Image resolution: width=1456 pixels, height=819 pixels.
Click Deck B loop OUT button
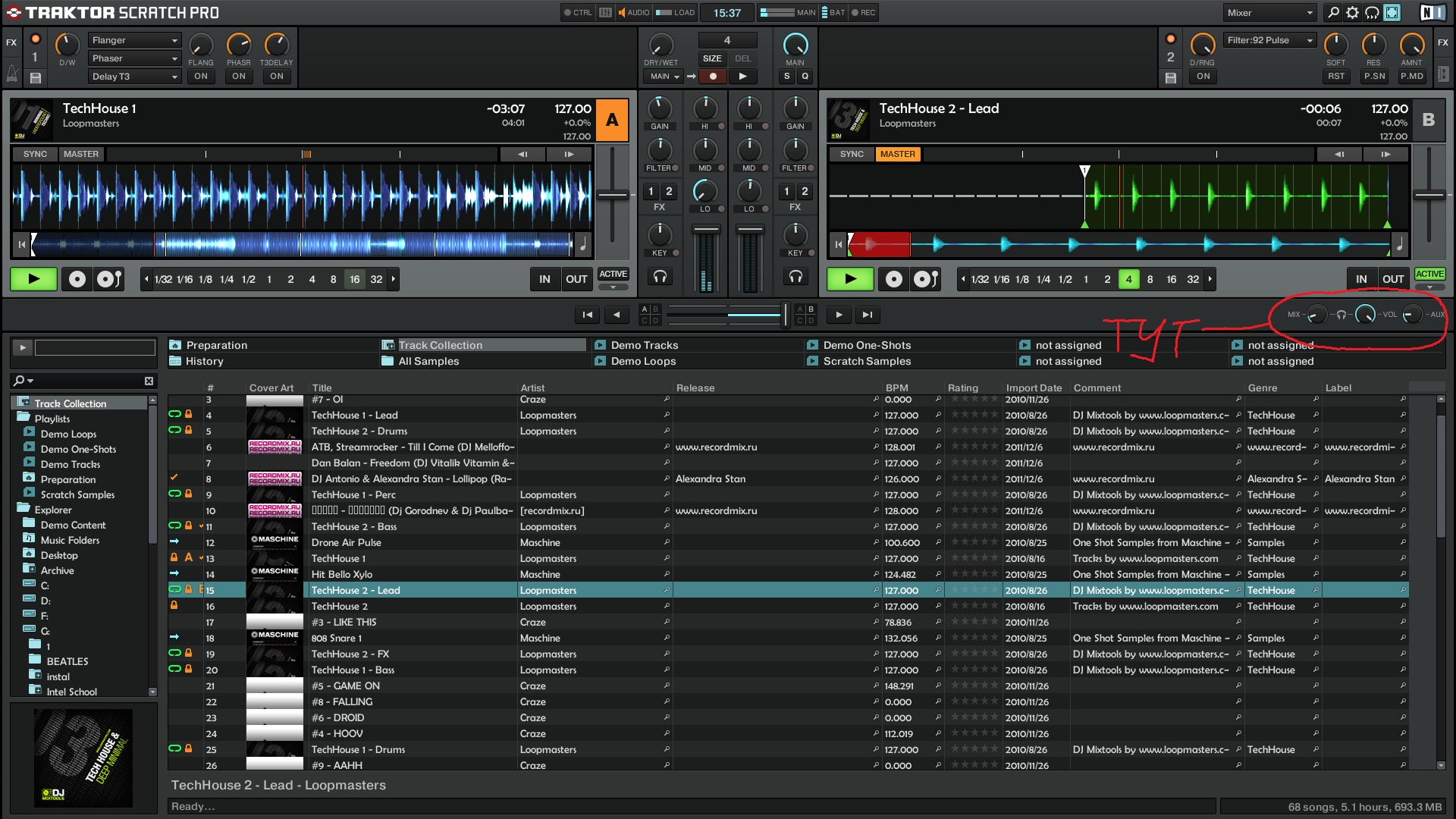[1393, 279]
